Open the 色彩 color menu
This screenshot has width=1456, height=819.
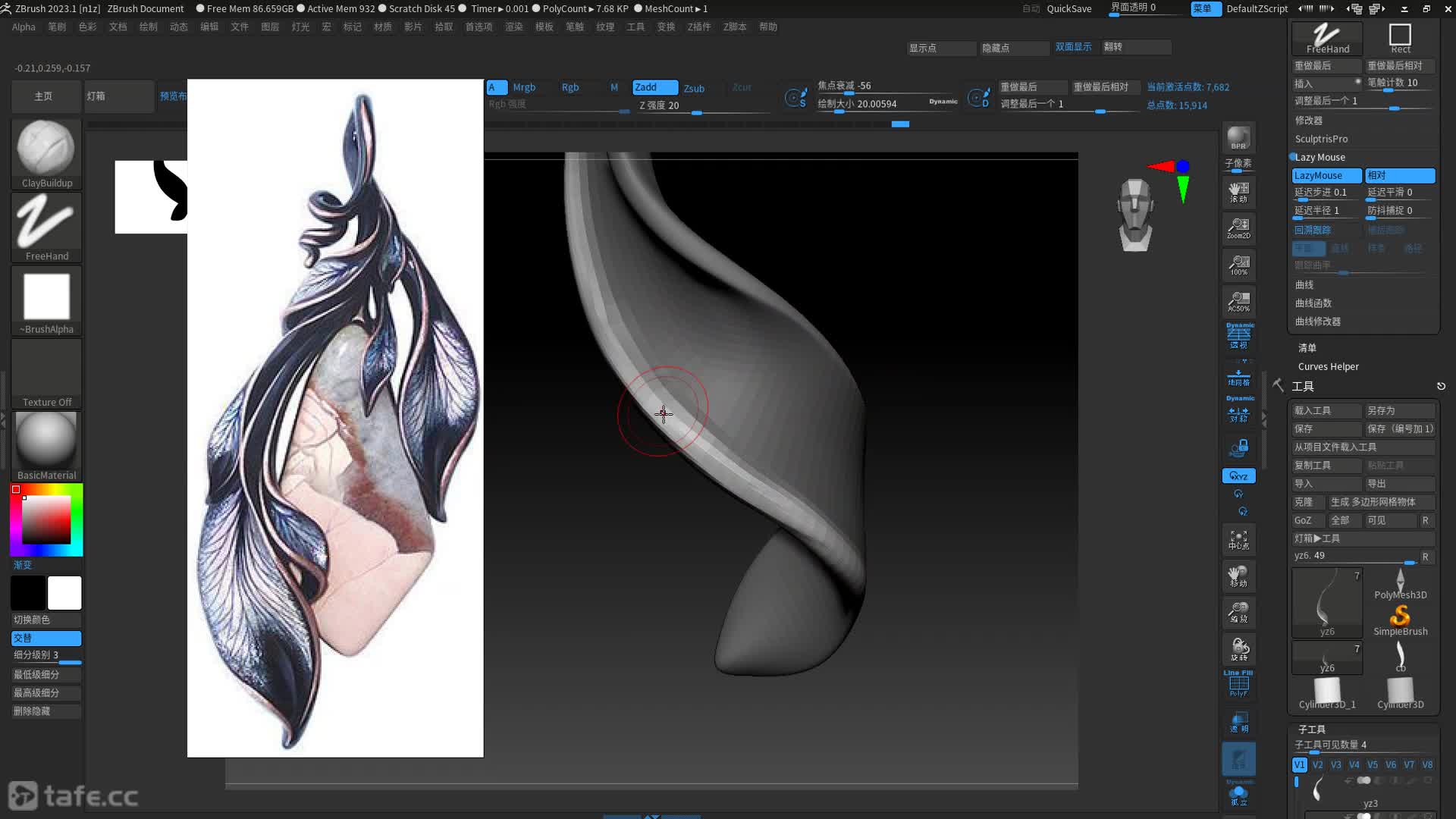(87, 27)
